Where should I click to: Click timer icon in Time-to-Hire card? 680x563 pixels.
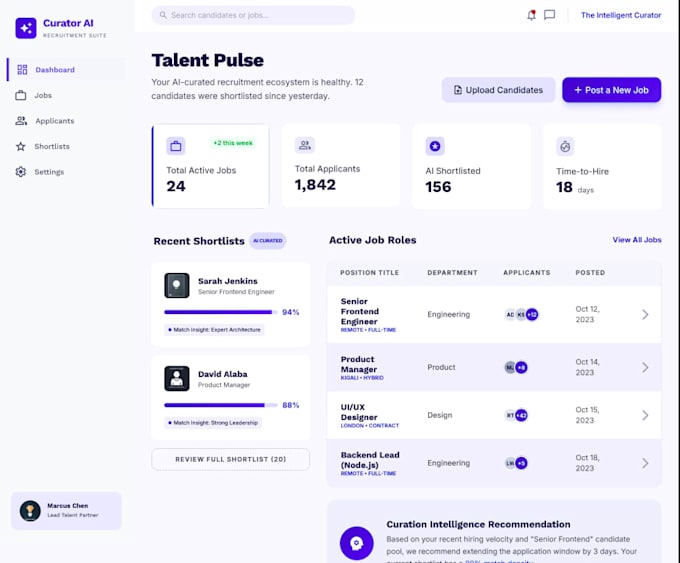(x=565, y=147)
